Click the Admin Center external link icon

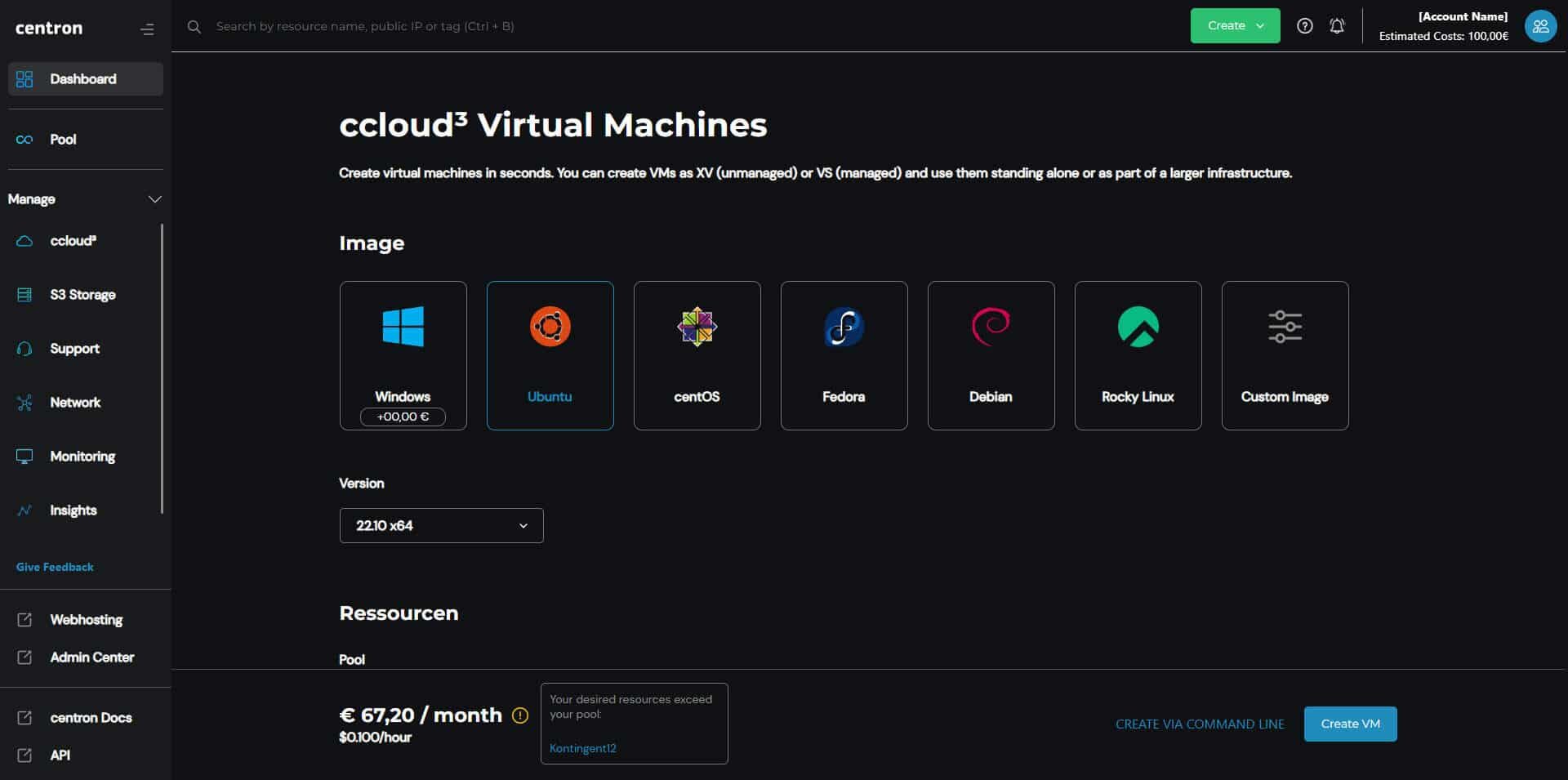coord(24,657)
